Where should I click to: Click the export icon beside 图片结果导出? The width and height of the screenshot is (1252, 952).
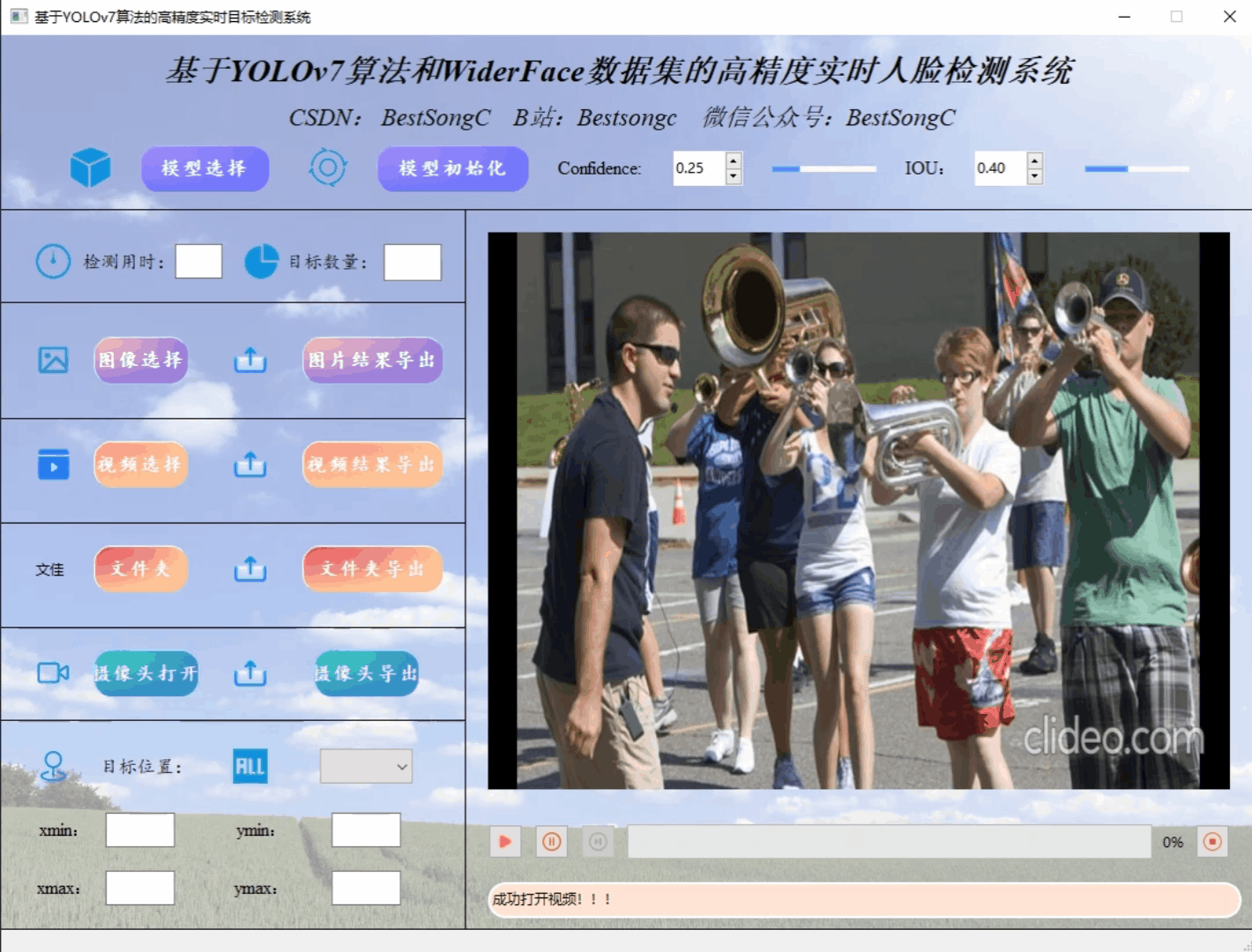pos(250,360)
